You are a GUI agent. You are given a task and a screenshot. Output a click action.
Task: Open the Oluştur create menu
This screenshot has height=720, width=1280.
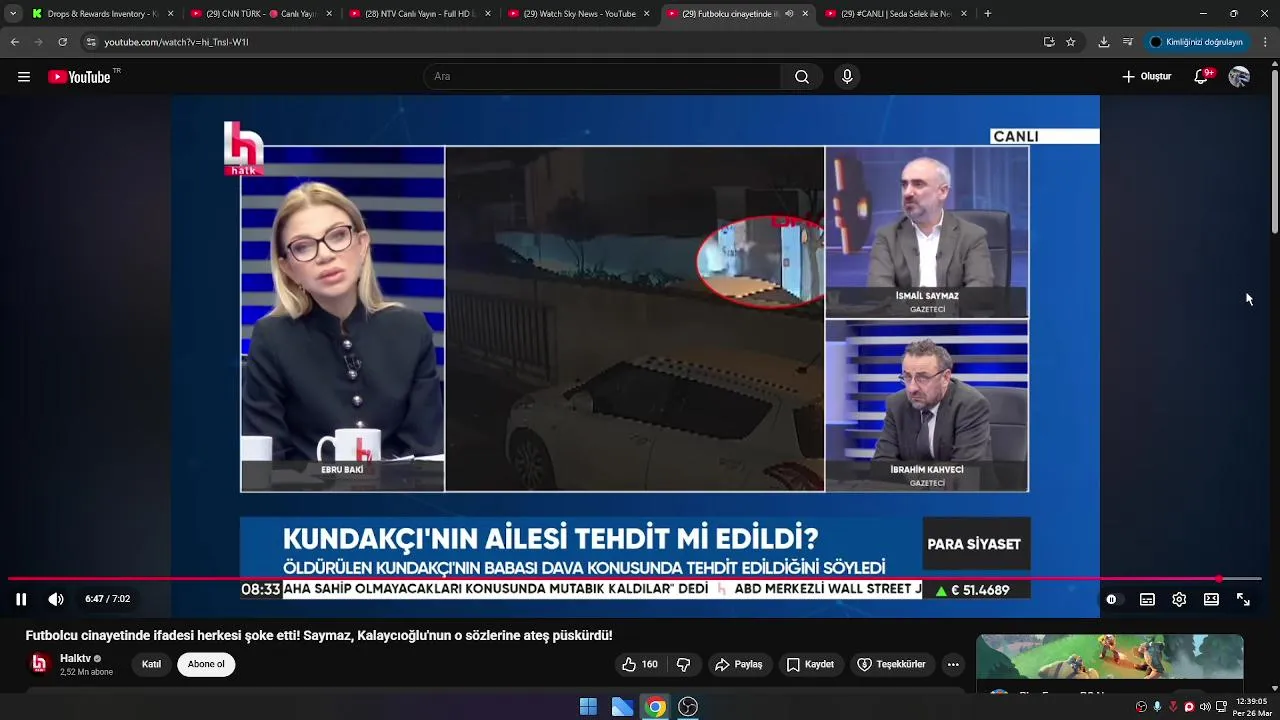(x=1147, y=76)
